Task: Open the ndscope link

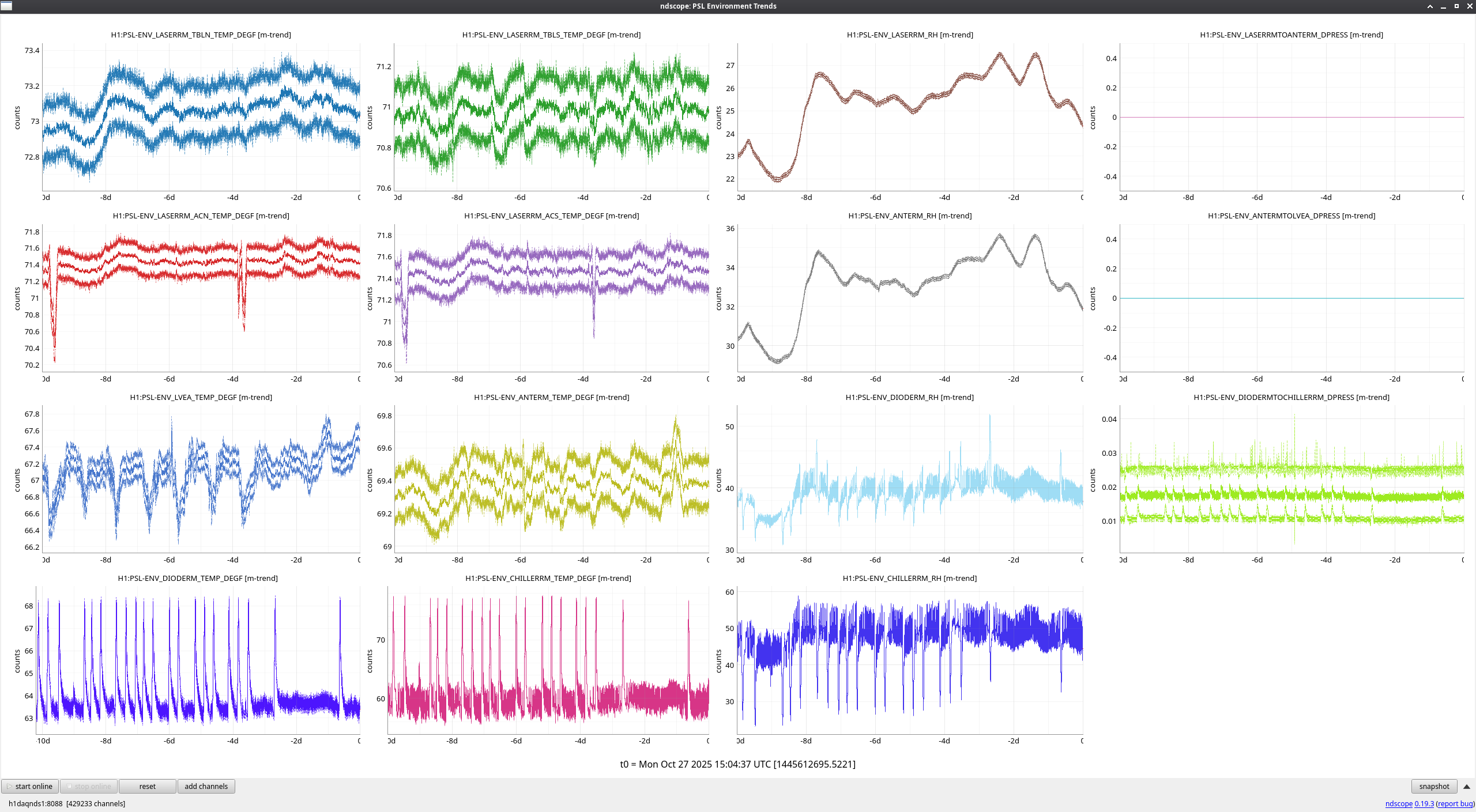Action: point(1398,803)
